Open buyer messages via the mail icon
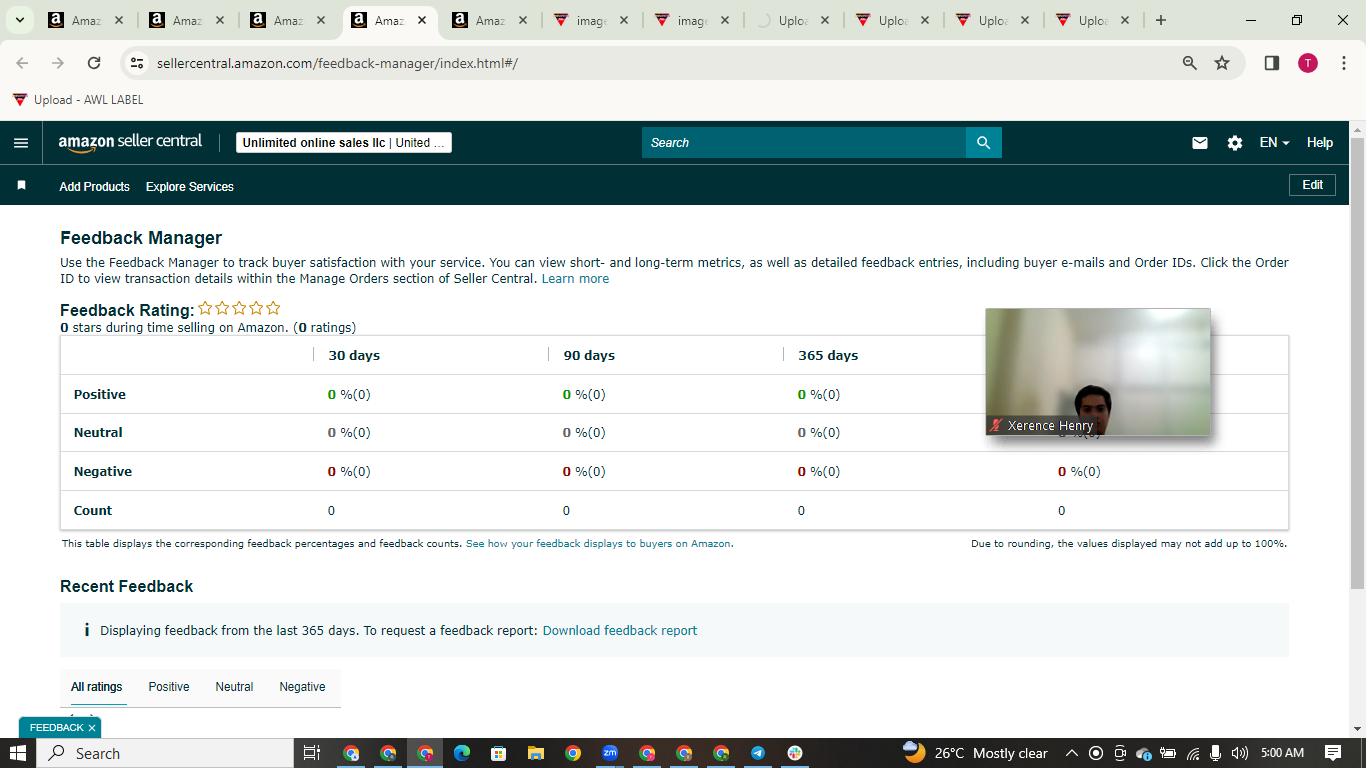Image resolution: width=1366 pixels, height=768 pixels. pyautogui.click(x=1200, y=143)
